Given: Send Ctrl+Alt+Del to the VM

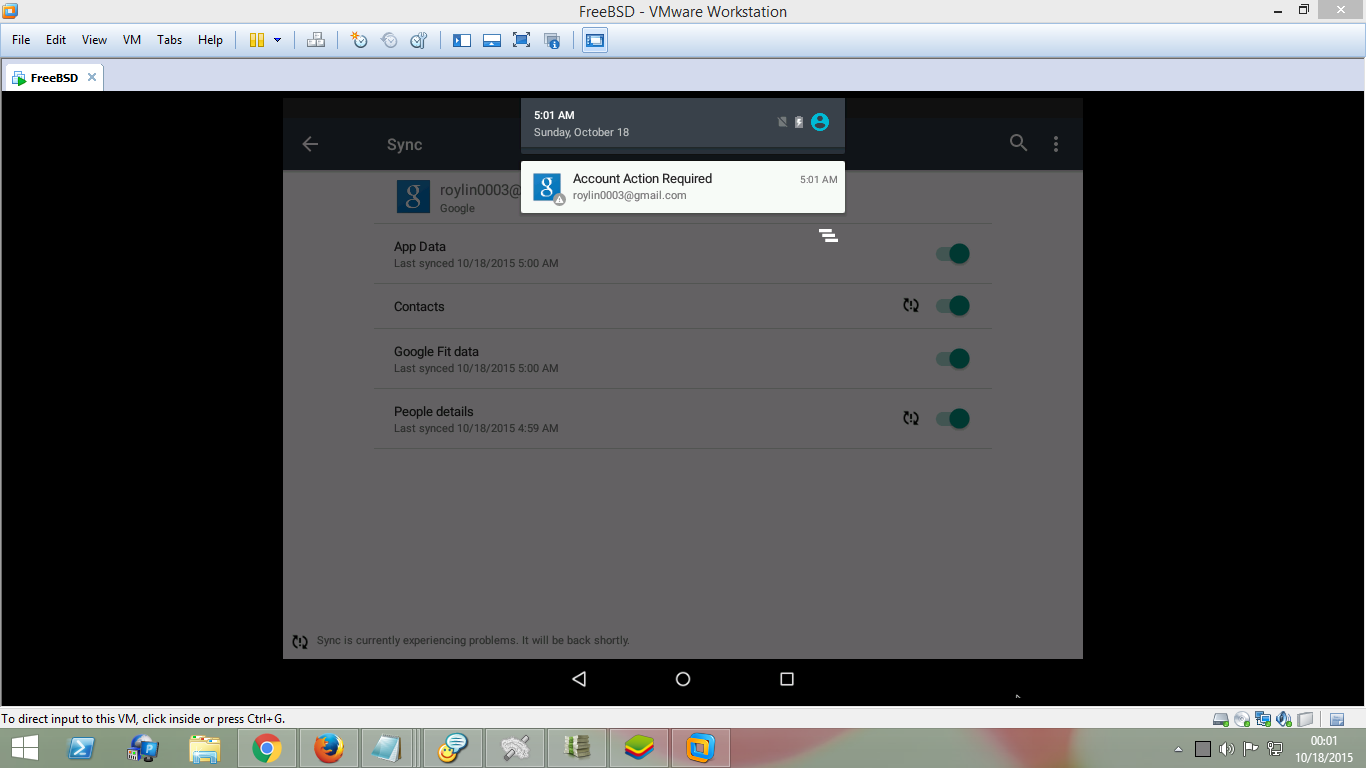Looking at the screenshot, I should pos(316,40).
